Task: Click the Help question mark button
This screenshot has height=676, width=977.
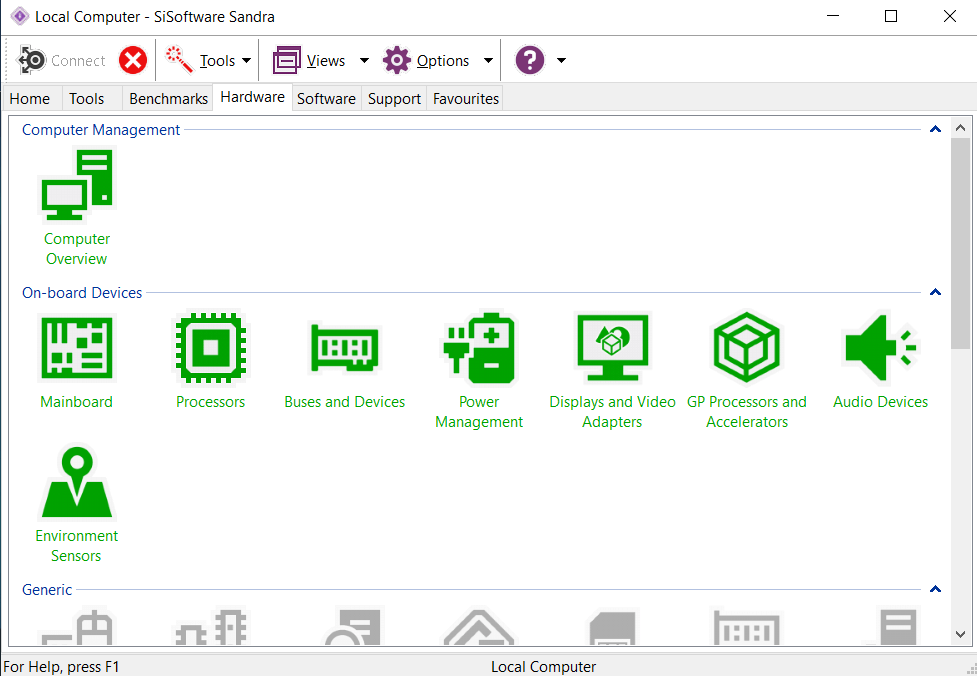Action: pyautogui.click(x=529, y=60)
